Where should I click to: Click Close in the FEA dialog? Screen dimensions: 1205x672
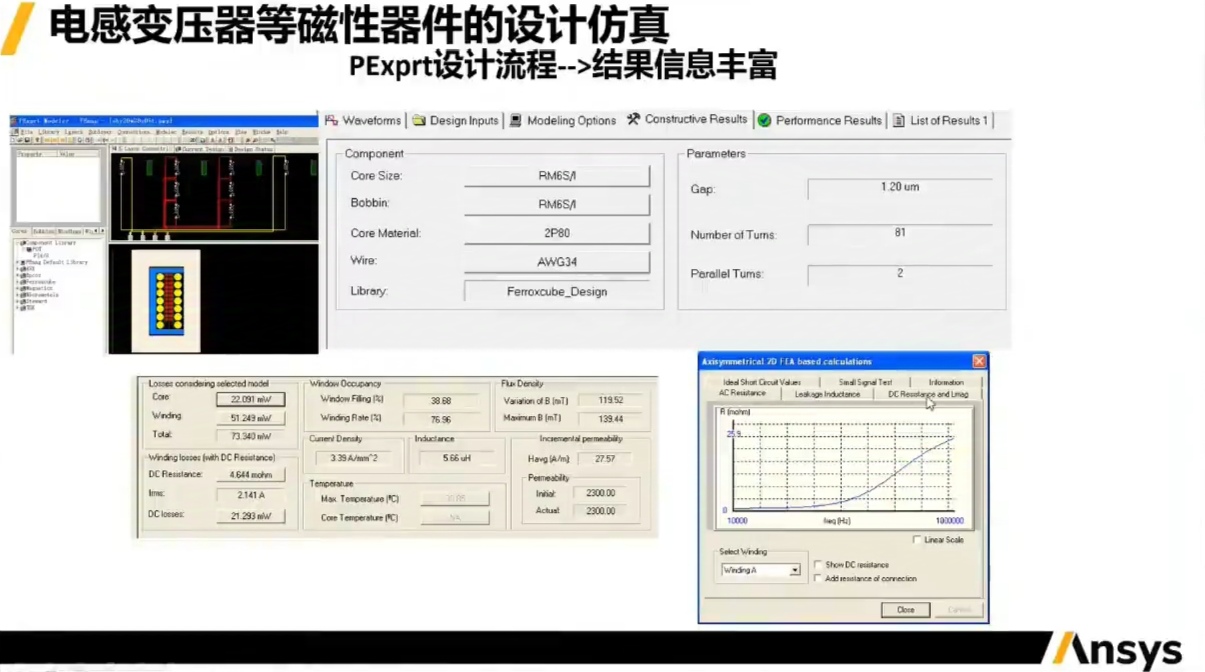905,609
